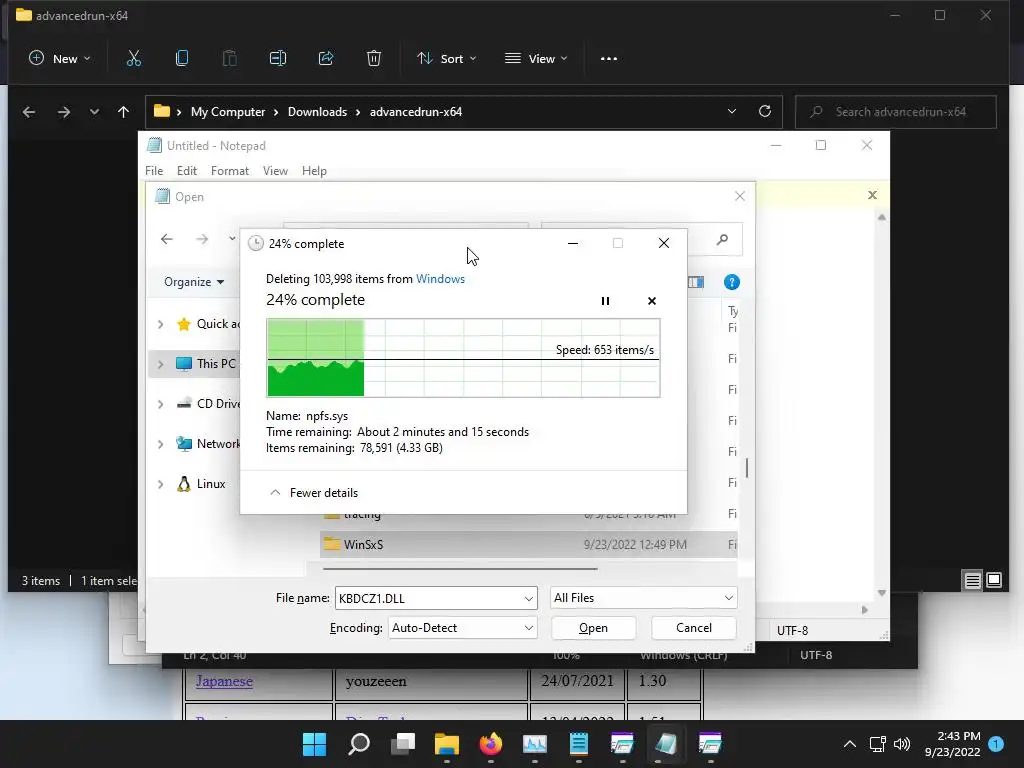The width and height of the screenshot is (1024, 768).
Task: Open the clock and date flyout
Action: point(953,744)
